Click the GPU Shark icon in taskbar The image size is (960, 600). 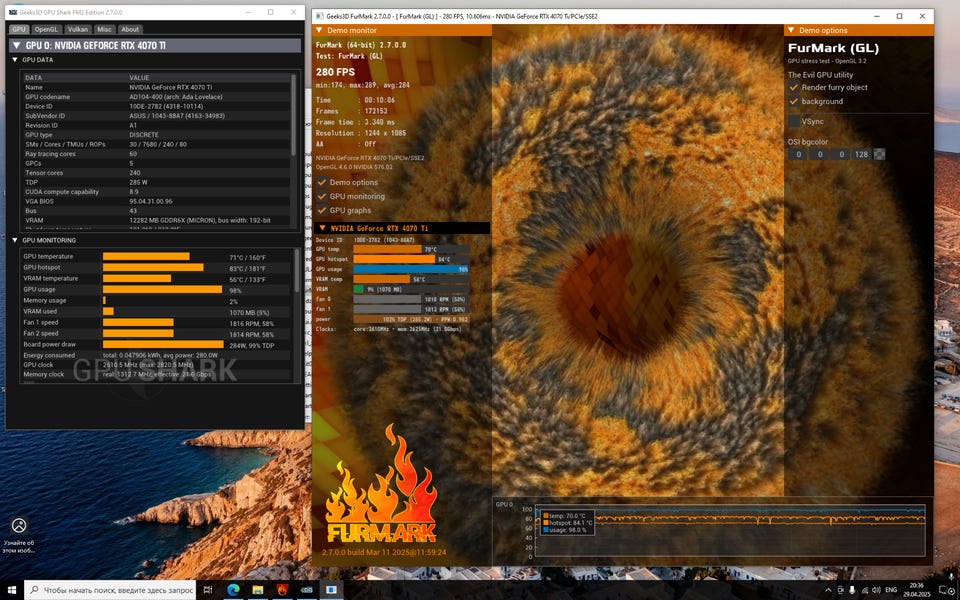coord(308,590)
